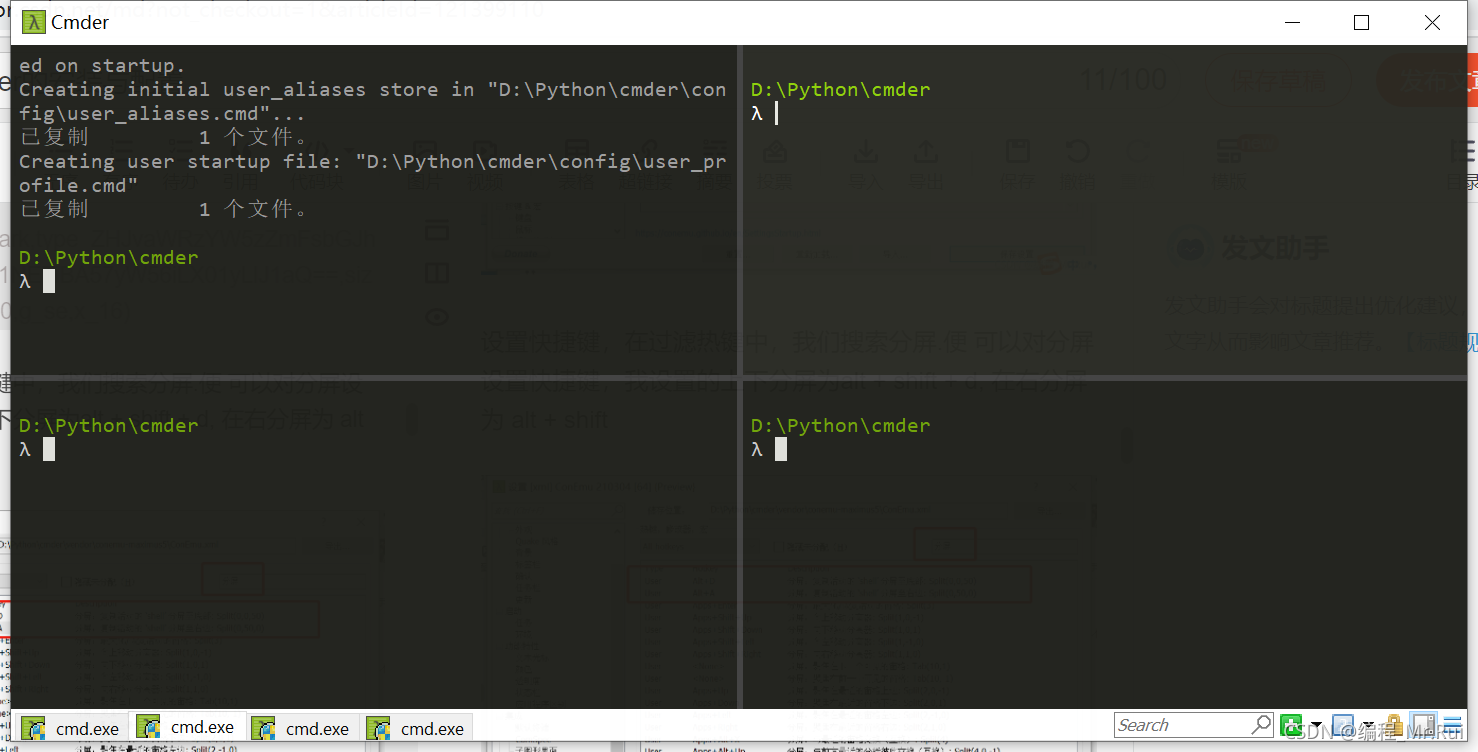Click the 'ed on startup.' line
Screen dimensions: 1478x752
click(102, 65)
